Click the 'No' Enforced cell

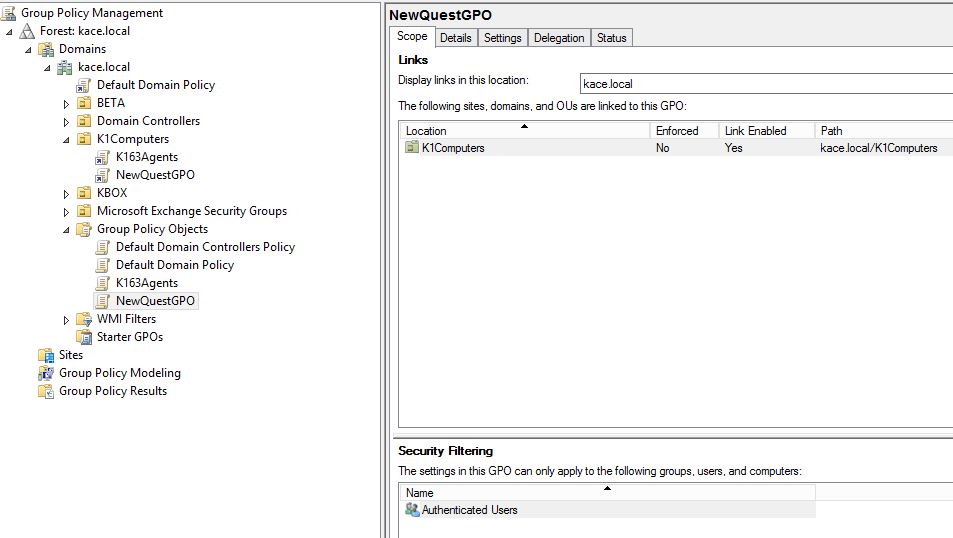662,148
